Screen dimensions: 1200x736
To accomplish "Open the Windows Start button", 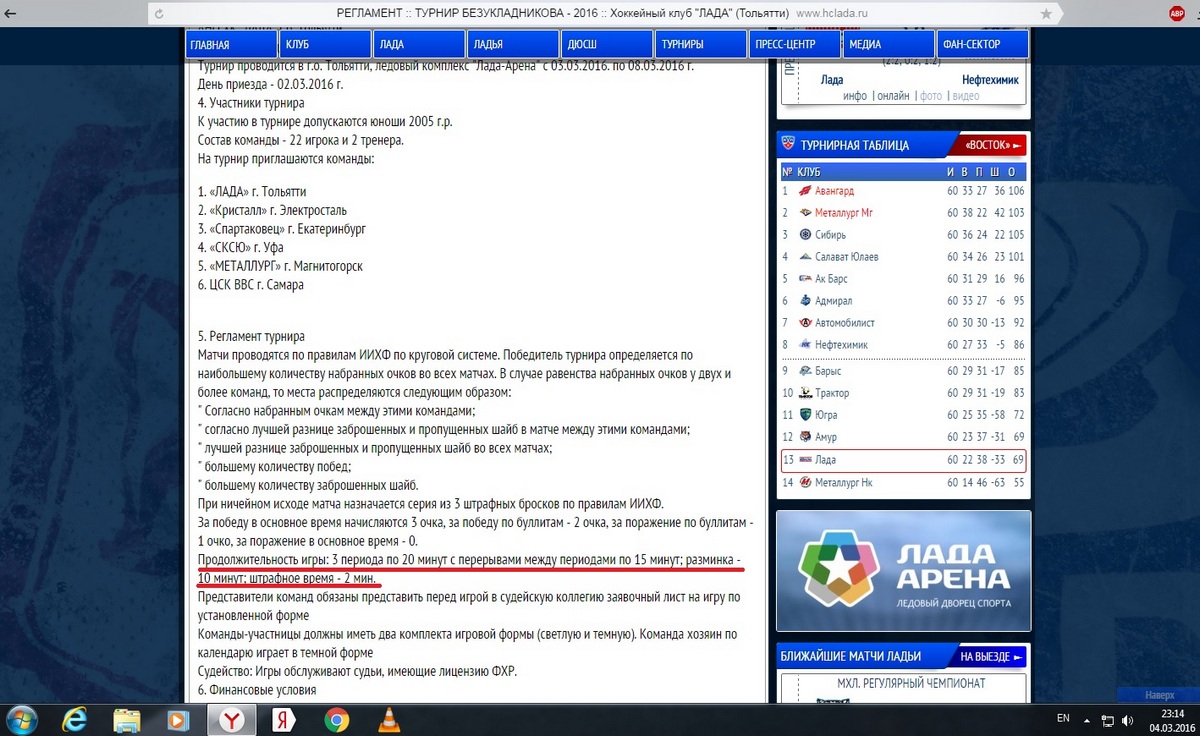I will coord(22,719).
